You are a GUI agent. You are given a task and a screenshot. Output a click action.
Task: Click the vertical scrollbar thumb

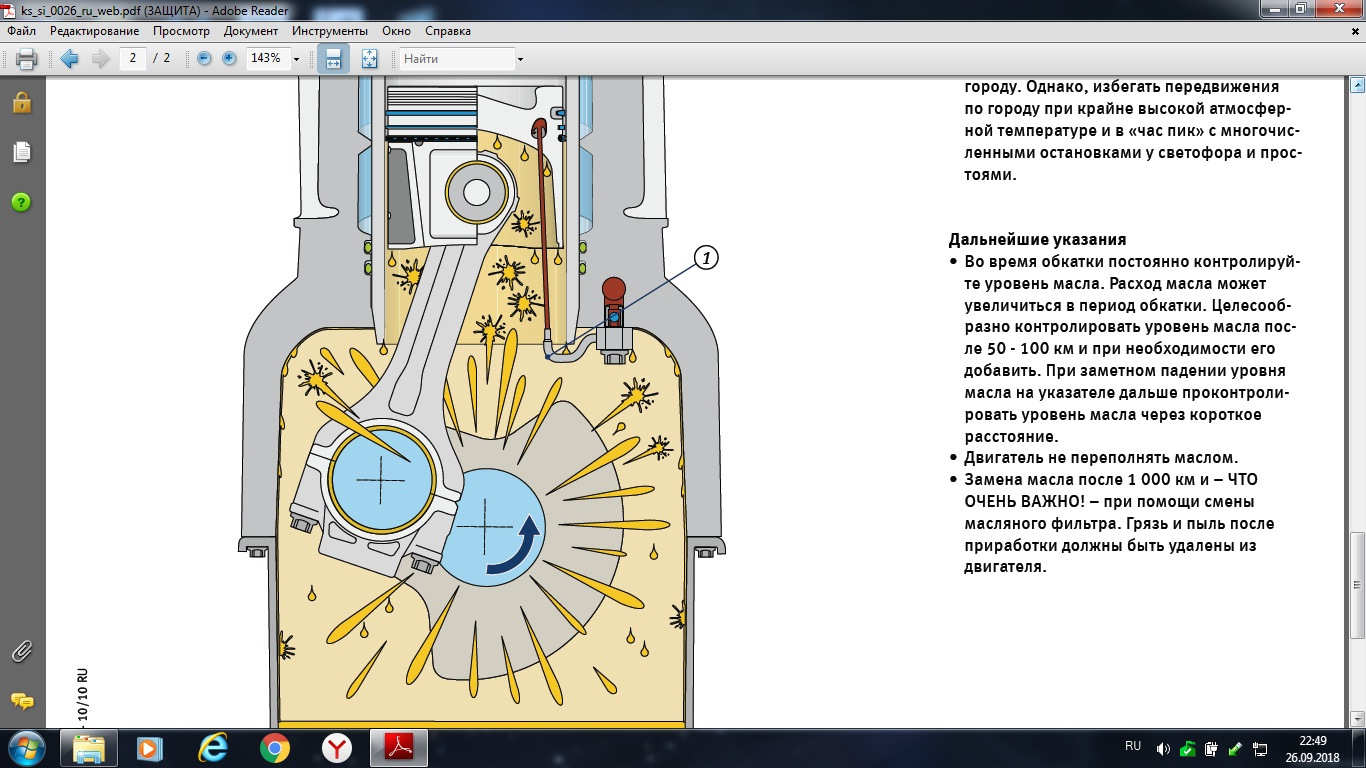(1357, 585)
